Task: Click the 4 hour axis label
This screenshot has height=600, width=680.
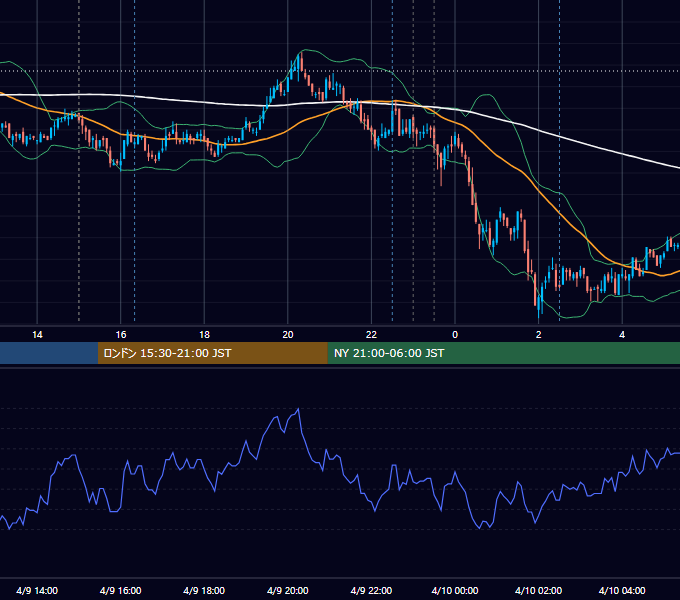Action: (x=622, y=335)
